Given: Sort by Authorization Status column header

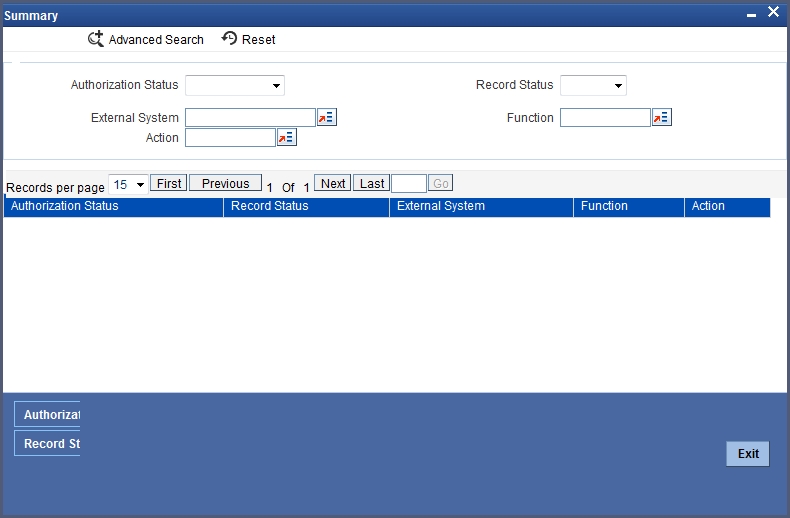Looking at the screenshot, I should (x=113, y=207).
